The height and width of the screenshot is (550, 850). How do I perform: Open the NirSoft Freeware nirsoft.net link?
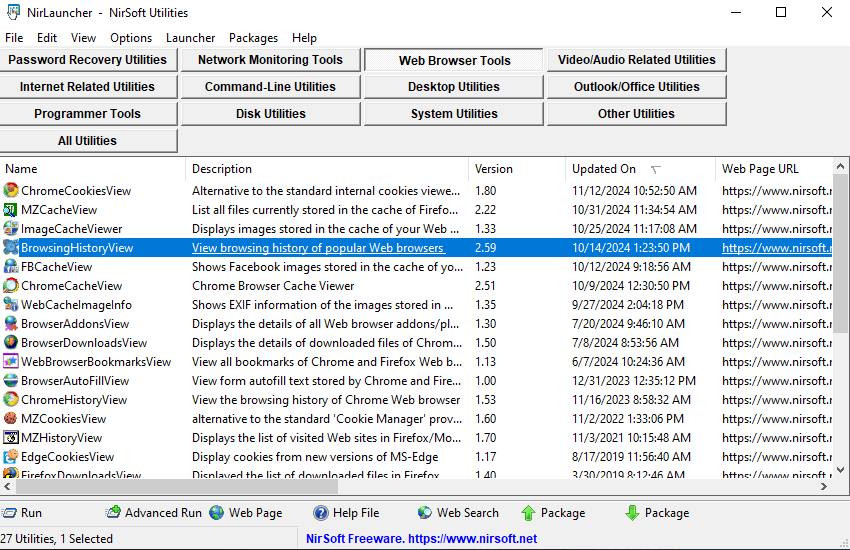(421, 539)
